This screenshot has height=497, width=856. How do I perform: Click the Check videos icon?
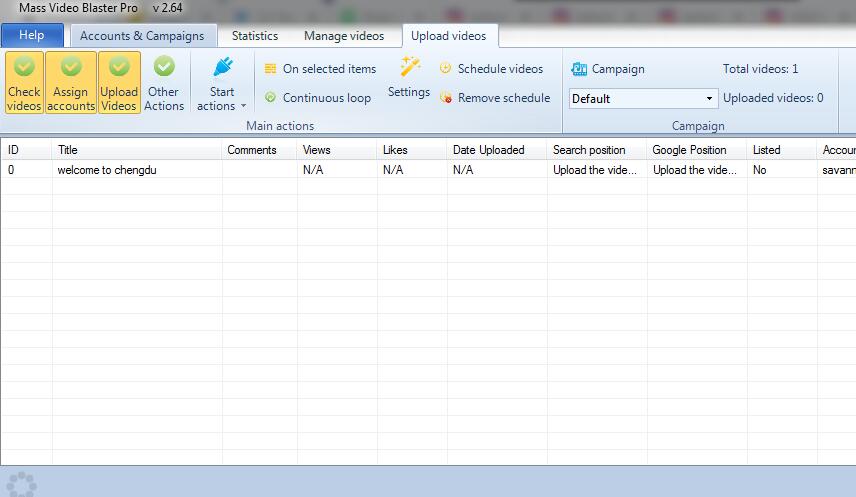tap(24, 67)
